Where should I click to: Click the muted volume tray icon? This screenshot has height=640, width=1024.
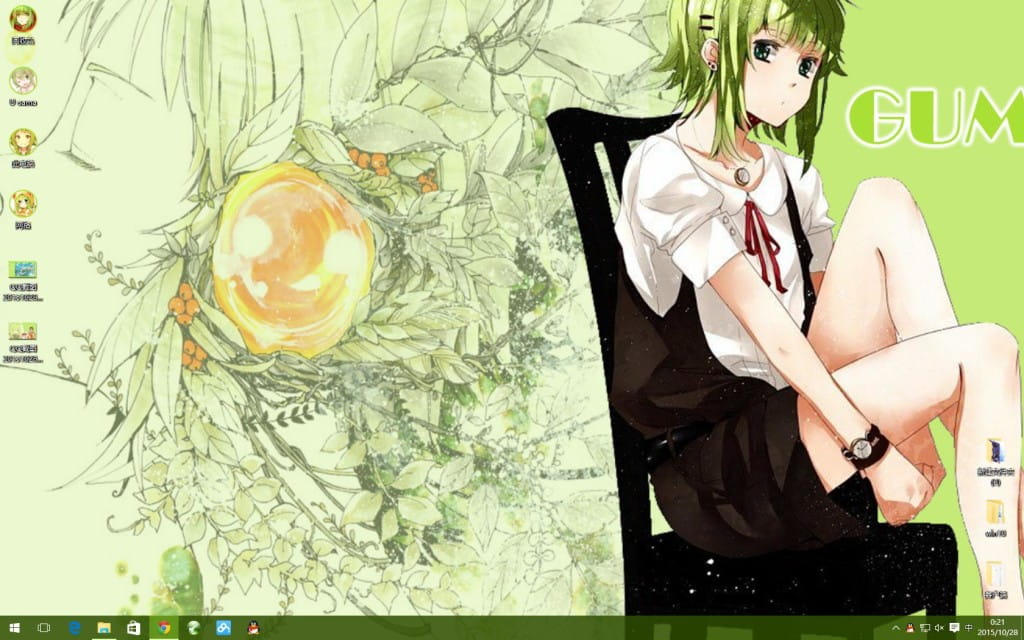coord(939,628)
